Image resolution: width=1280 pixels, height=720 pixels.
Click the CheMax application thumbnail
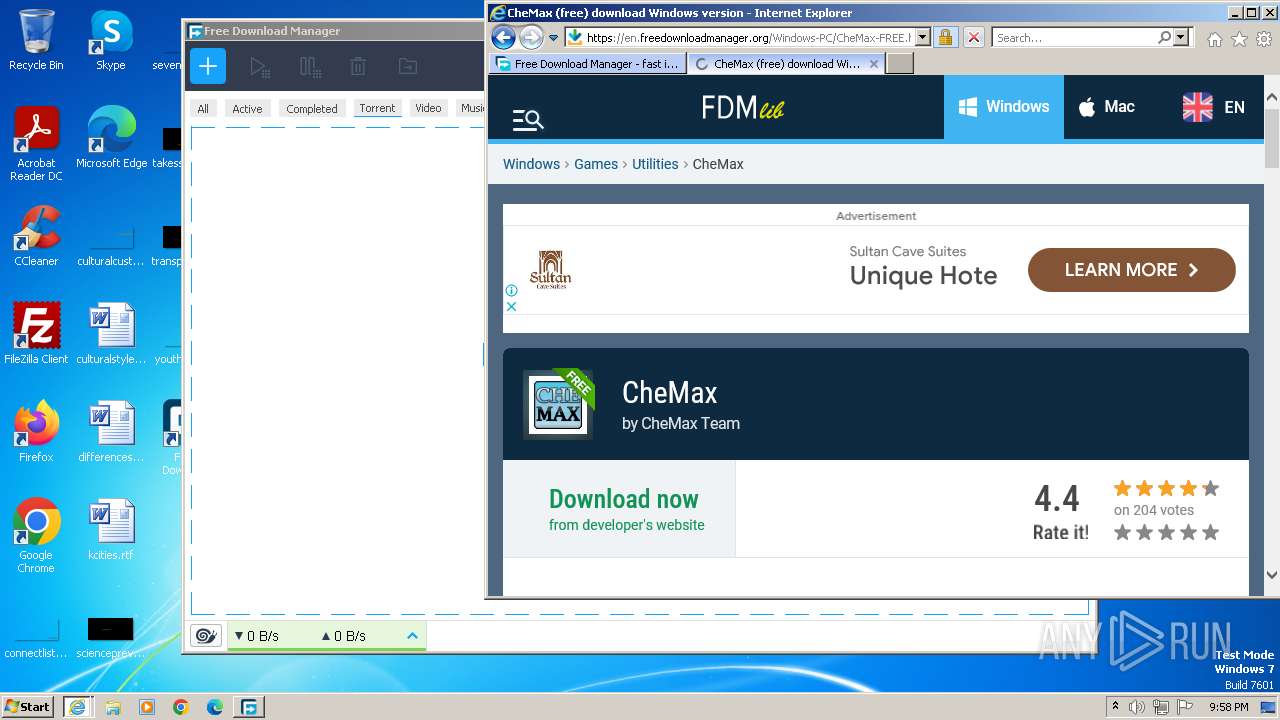coord(558,404)
